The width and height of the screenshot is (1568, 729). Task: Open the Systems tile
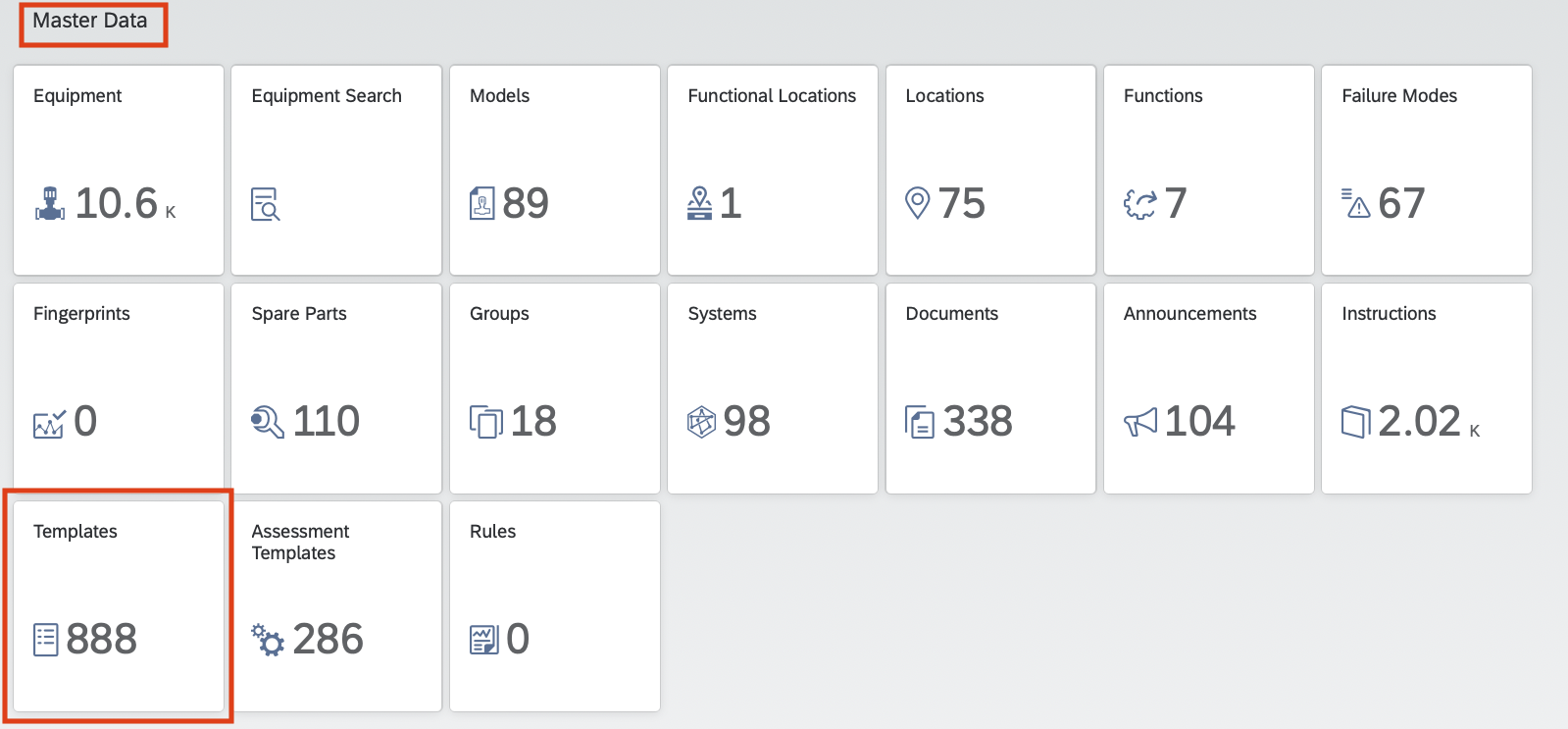[773, 389]
